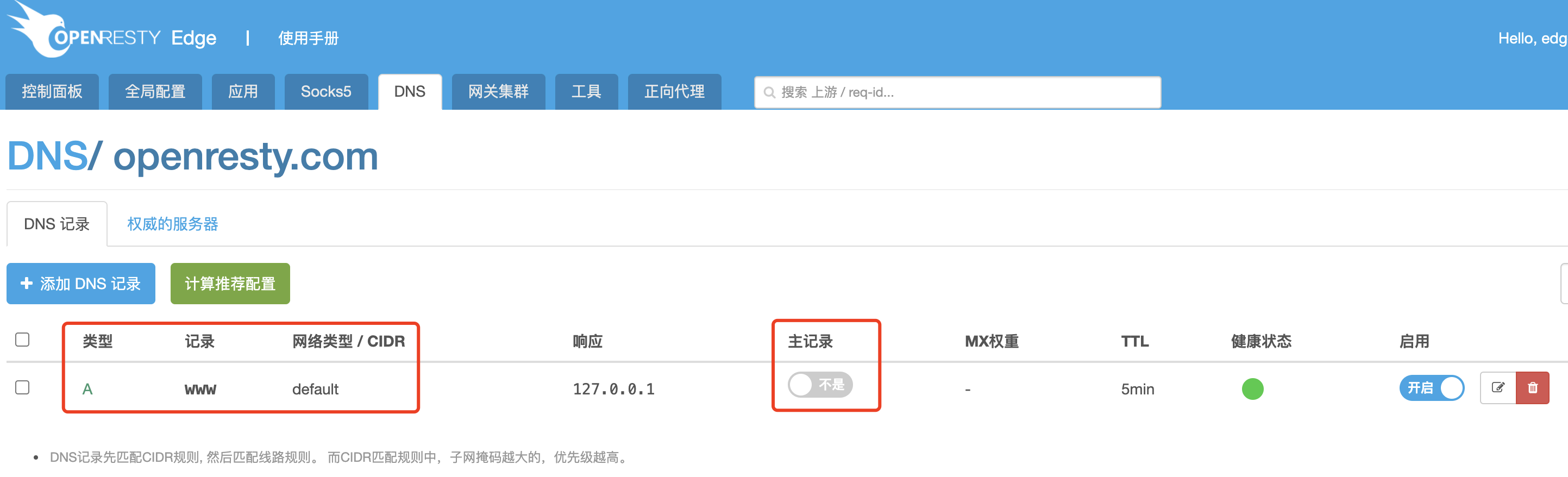Image resolution: width=1568 pixels, height=477 pixels.
Task: Go to the 正向代理 navigation tab
Action: click(674, 92)
